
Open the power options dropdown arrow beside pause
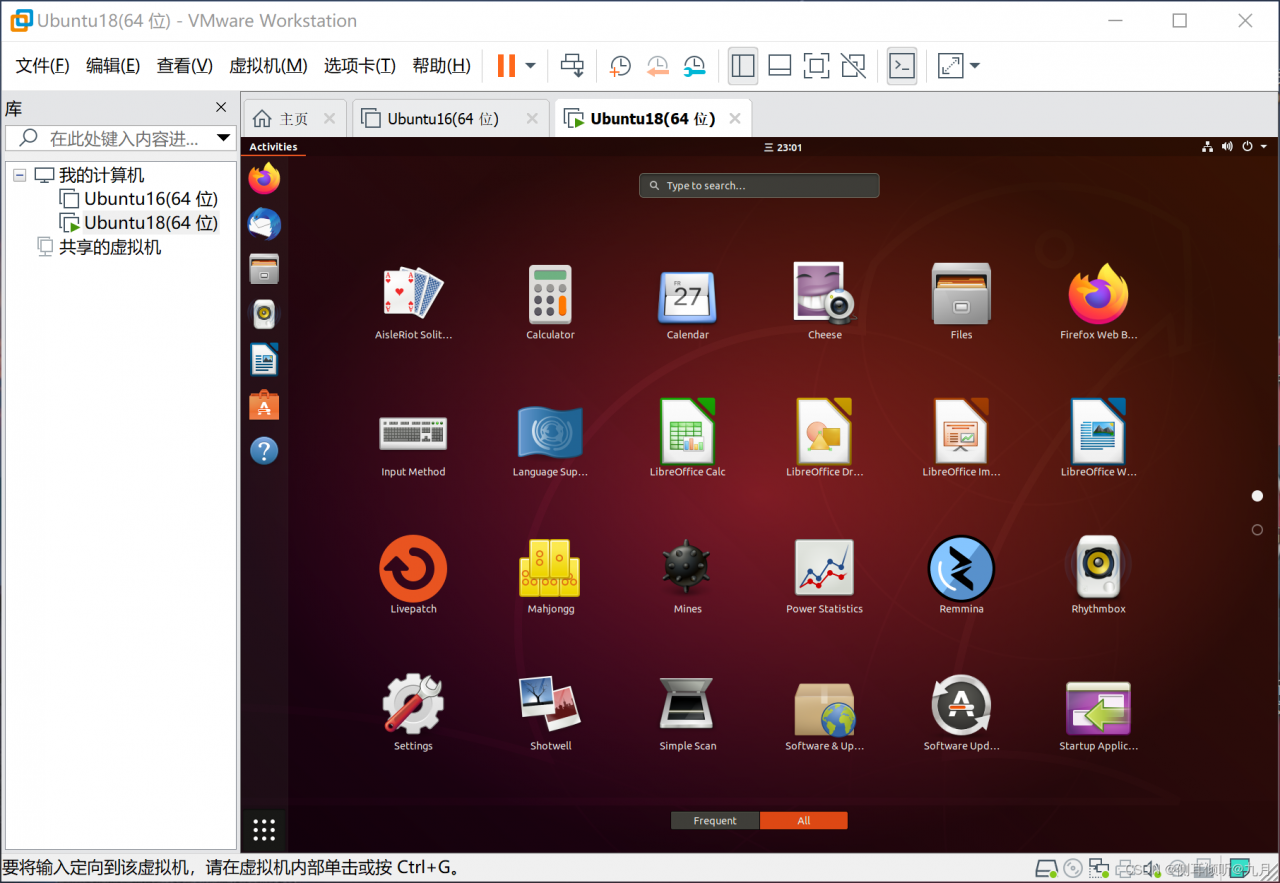click(530, 66)
